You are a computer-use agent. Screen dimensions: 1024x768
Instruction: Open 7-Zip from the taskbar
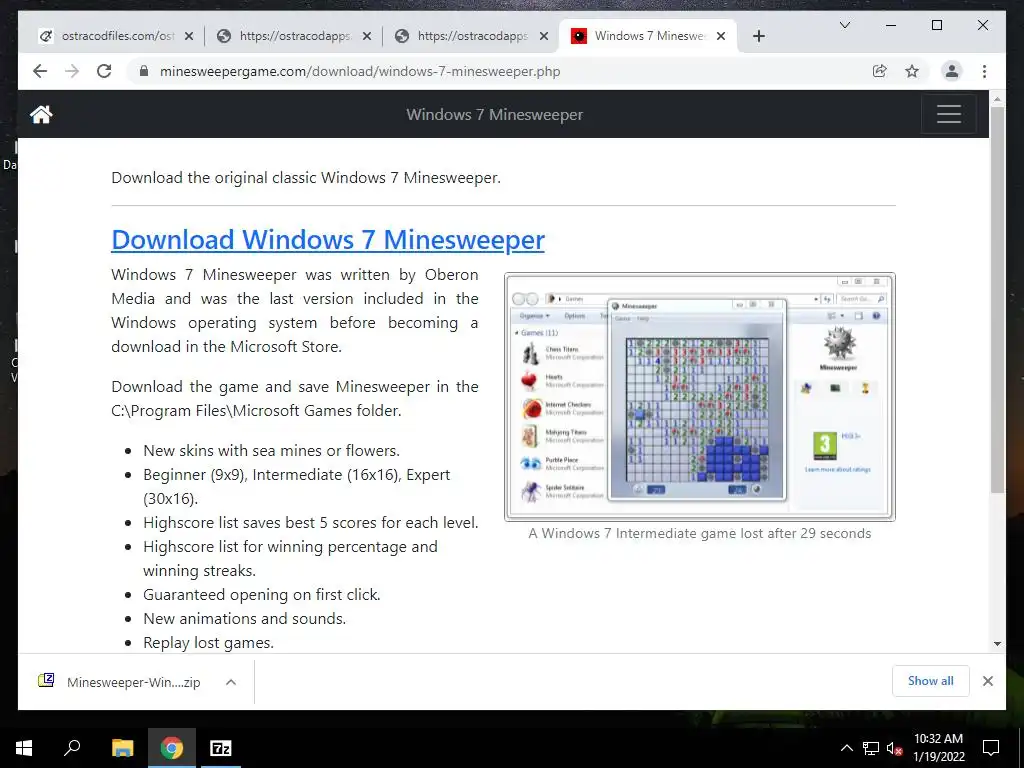pyautogui.click(x=221, y=748)
